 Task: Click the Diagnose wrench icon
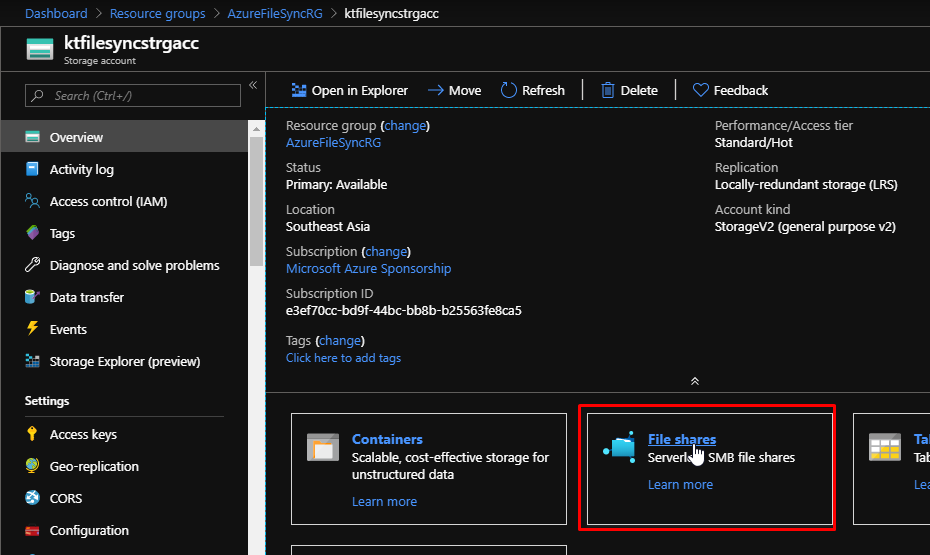33,264
